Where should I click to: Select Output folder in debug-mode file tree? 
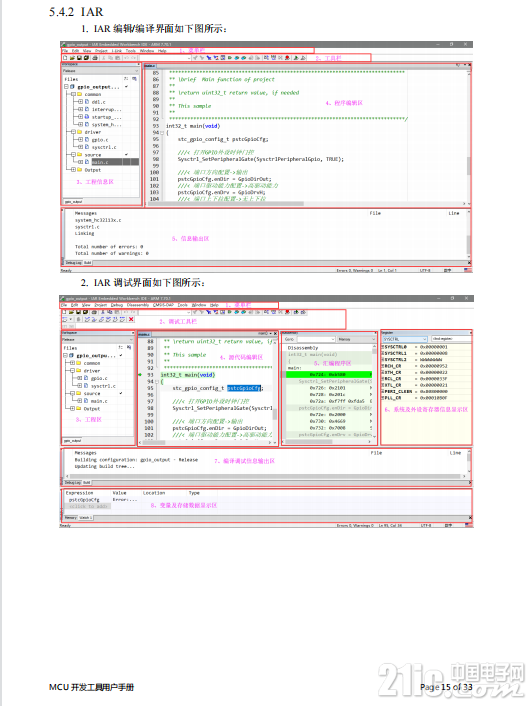(x=92, y=409)
